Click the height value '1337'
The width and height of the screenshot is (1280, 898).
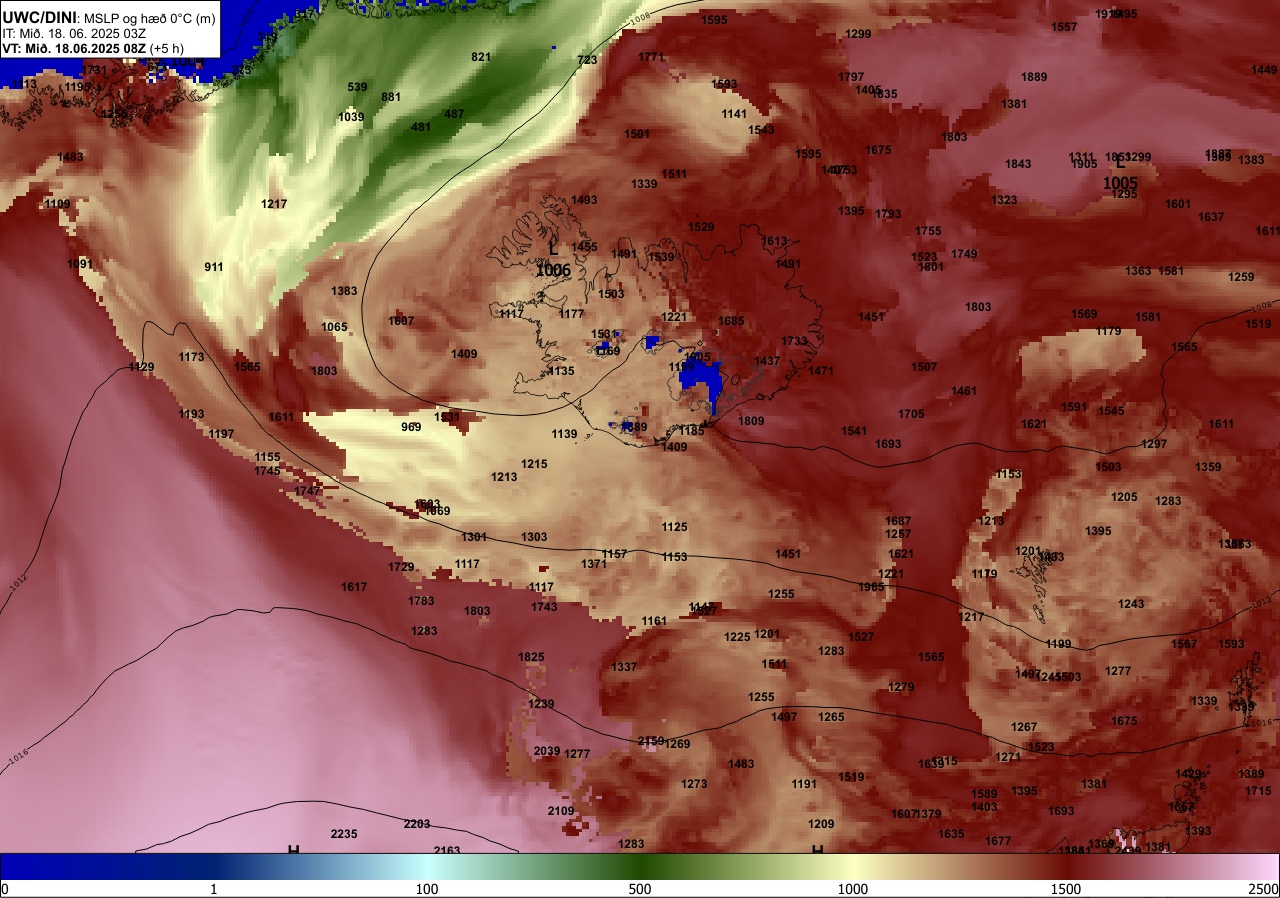(x=624, y=667)
